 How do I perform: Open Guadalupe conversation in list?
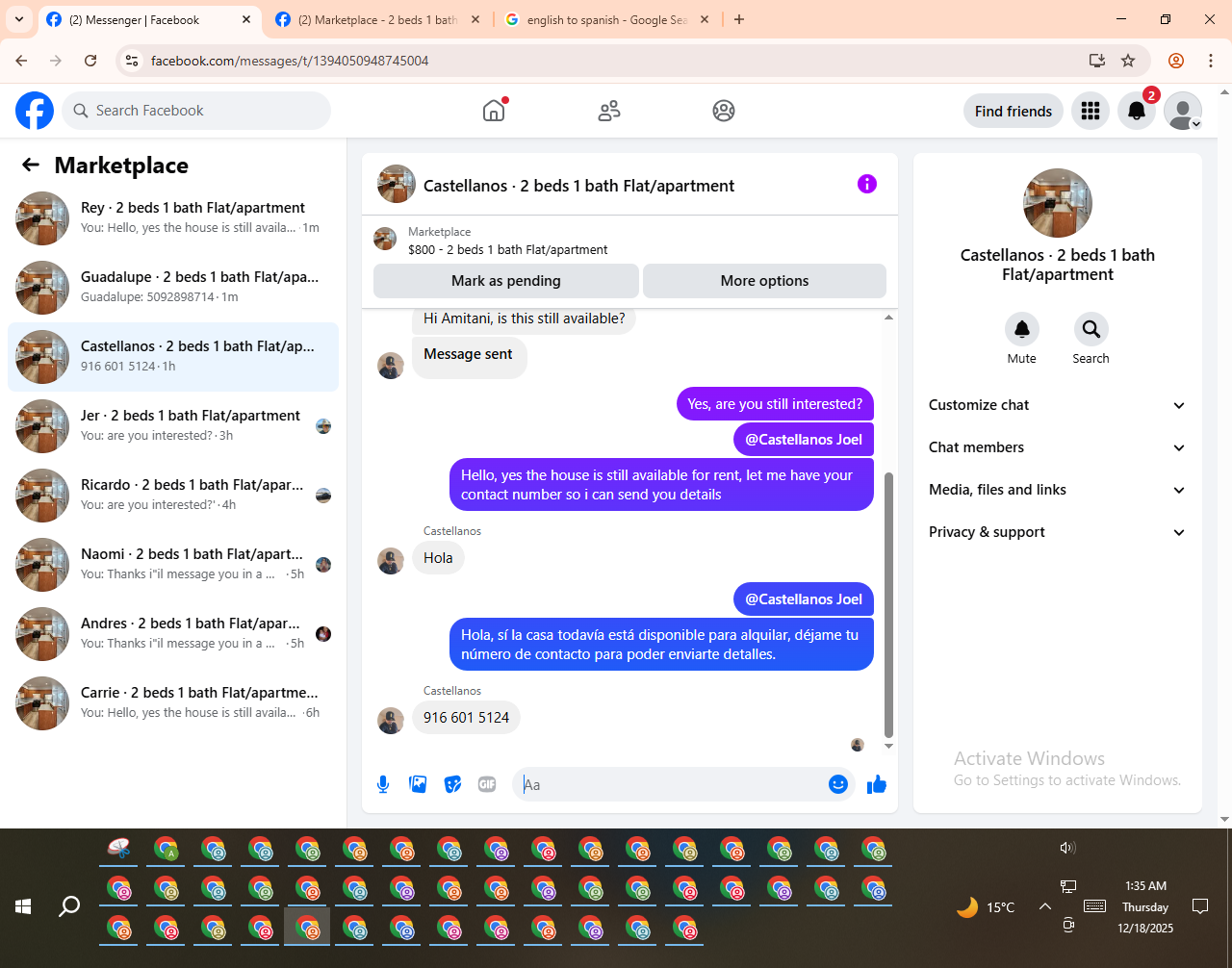173,288
